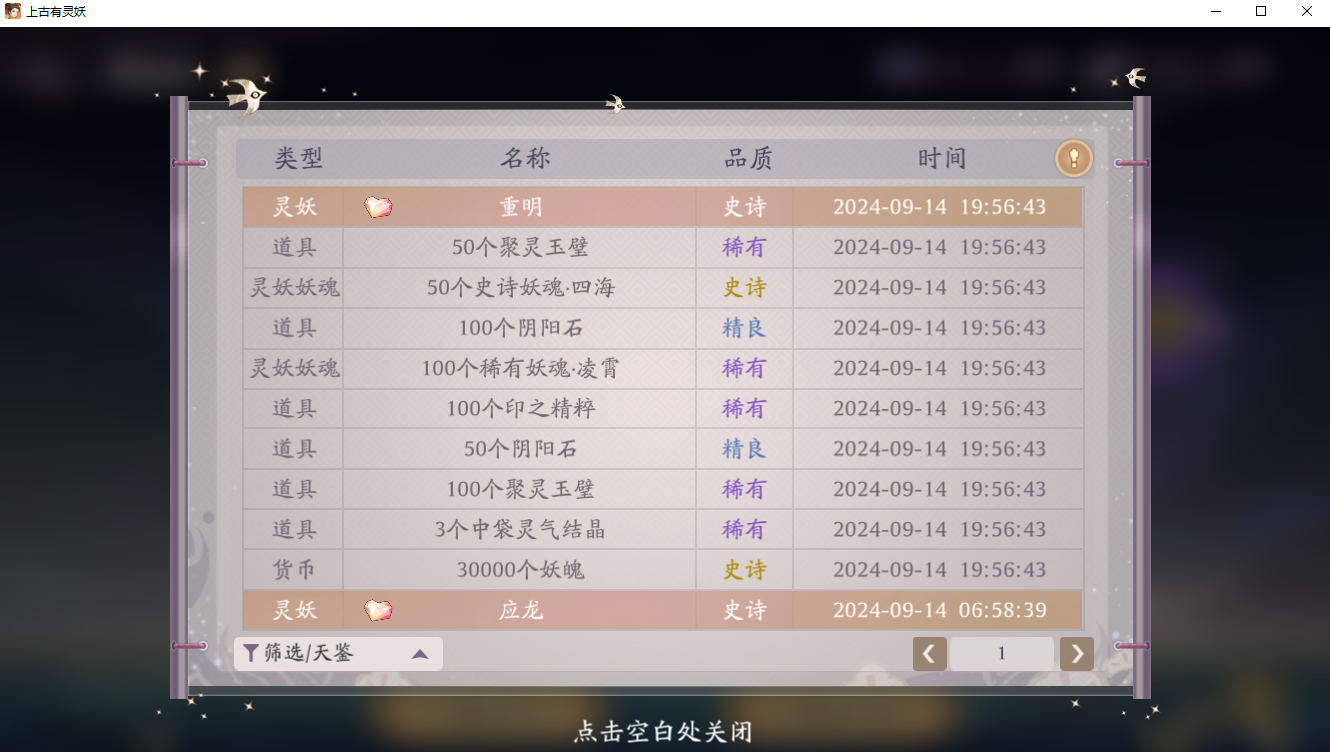Click the page number field showing 1
Screen dimensions: 1330x752
(1002, 654)
